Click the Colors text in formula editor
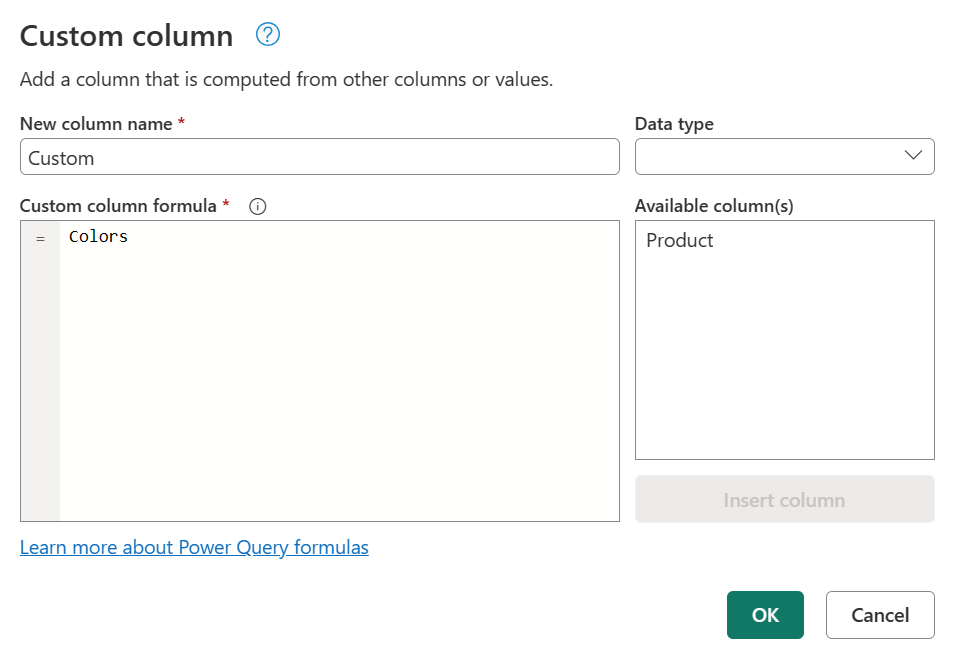This screenshot has width=962, height=667. coord(97,236)
